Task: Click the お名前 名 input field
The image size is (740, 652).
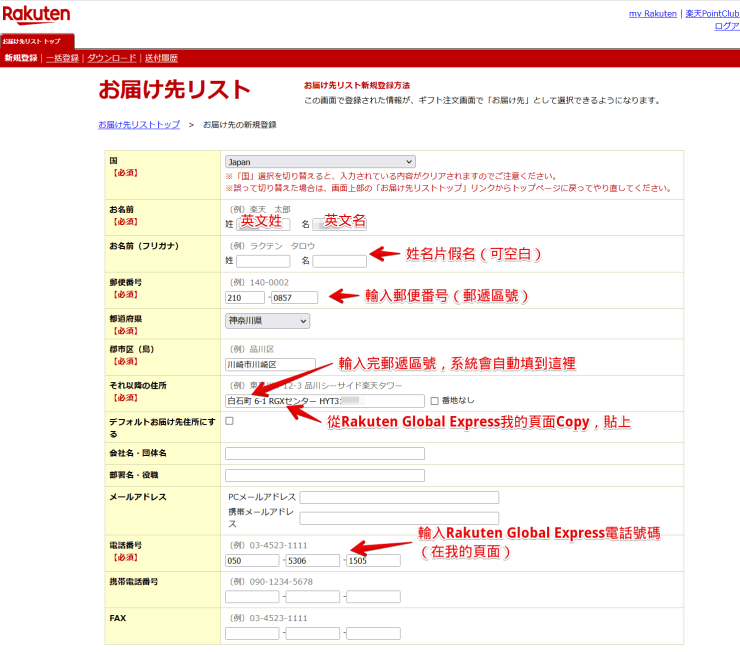Action: 339,224
